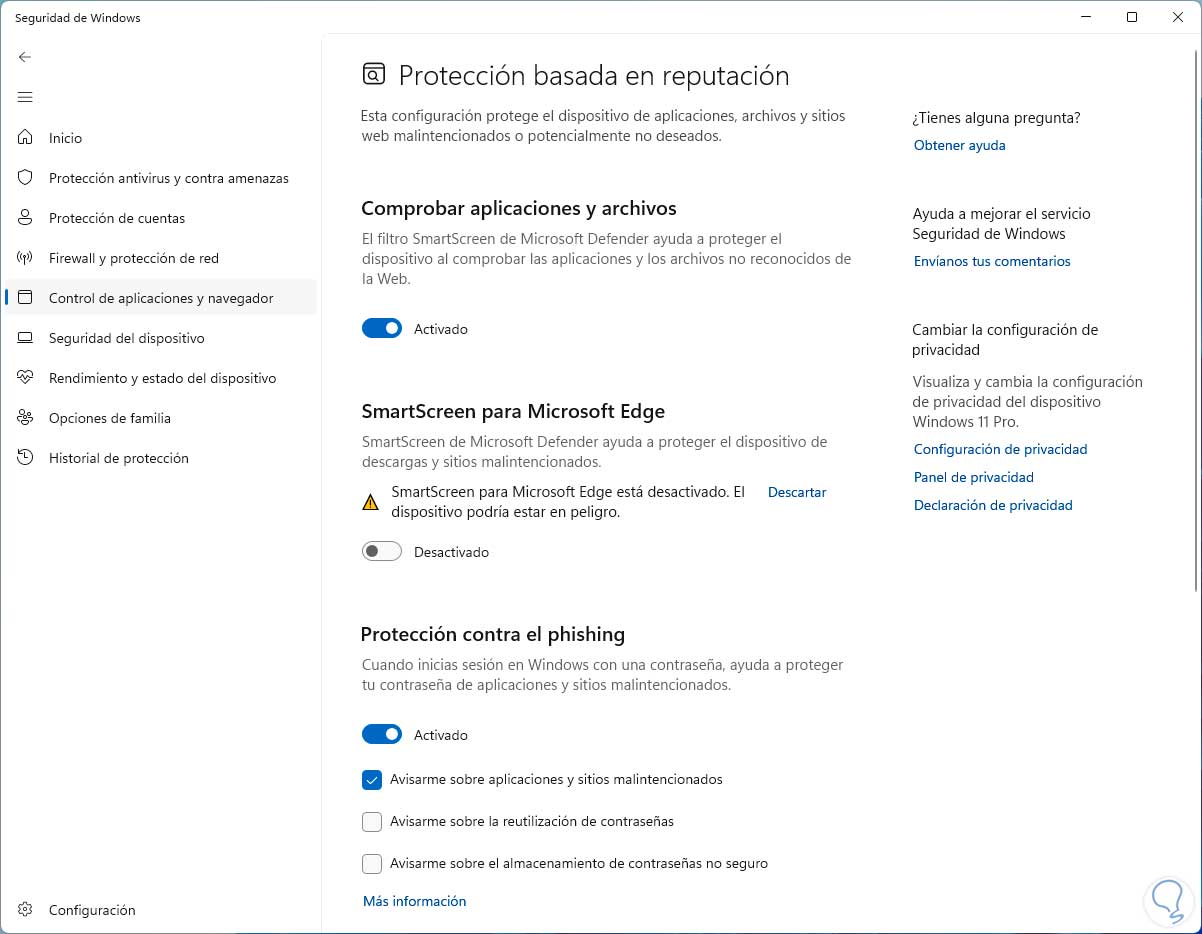This screenshot has width=1202, height=934.
Task: Click the Firewall network protection icon
Action: pyautogui.click(x=26, y=258)
